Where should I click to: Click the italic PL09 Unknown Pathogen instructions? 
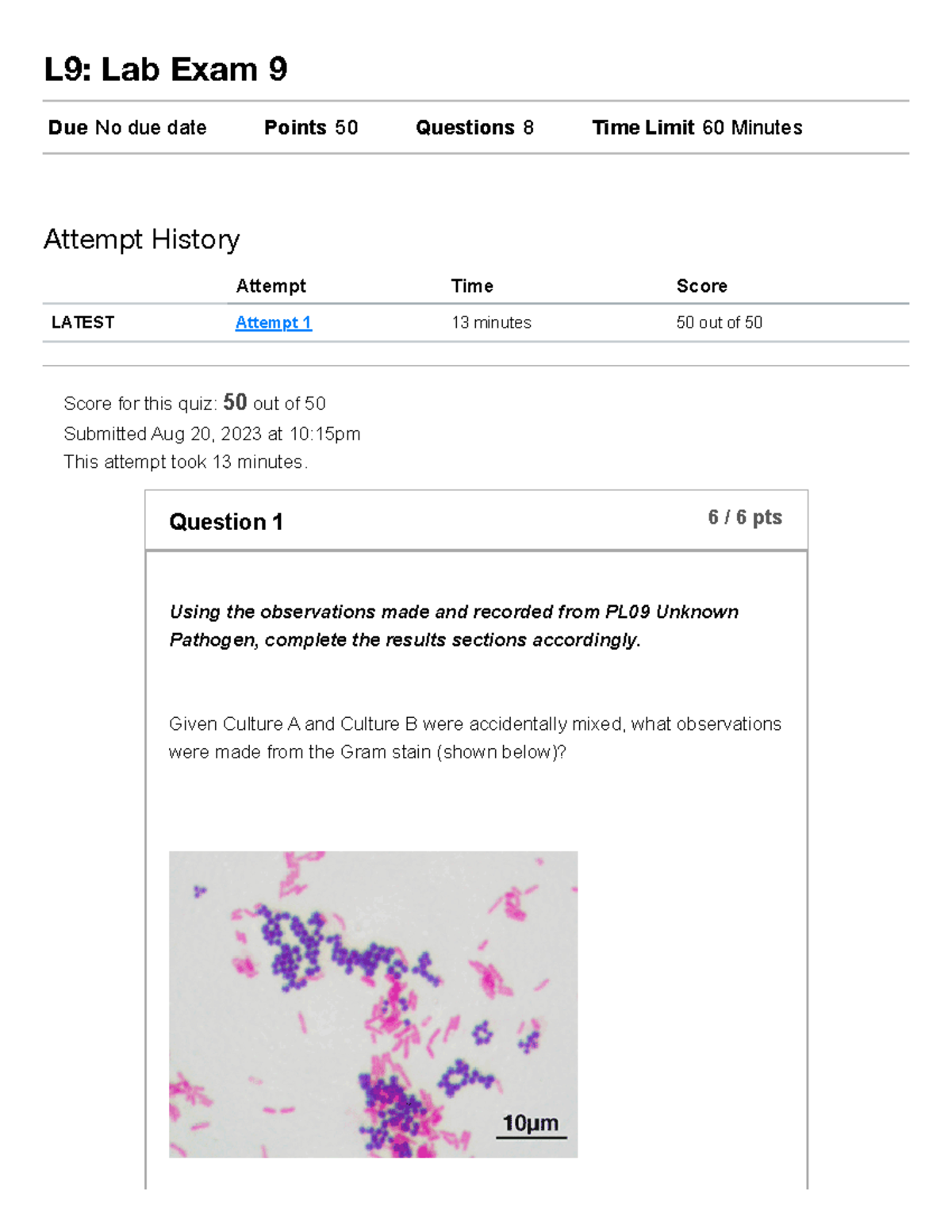tap(453, 626)
